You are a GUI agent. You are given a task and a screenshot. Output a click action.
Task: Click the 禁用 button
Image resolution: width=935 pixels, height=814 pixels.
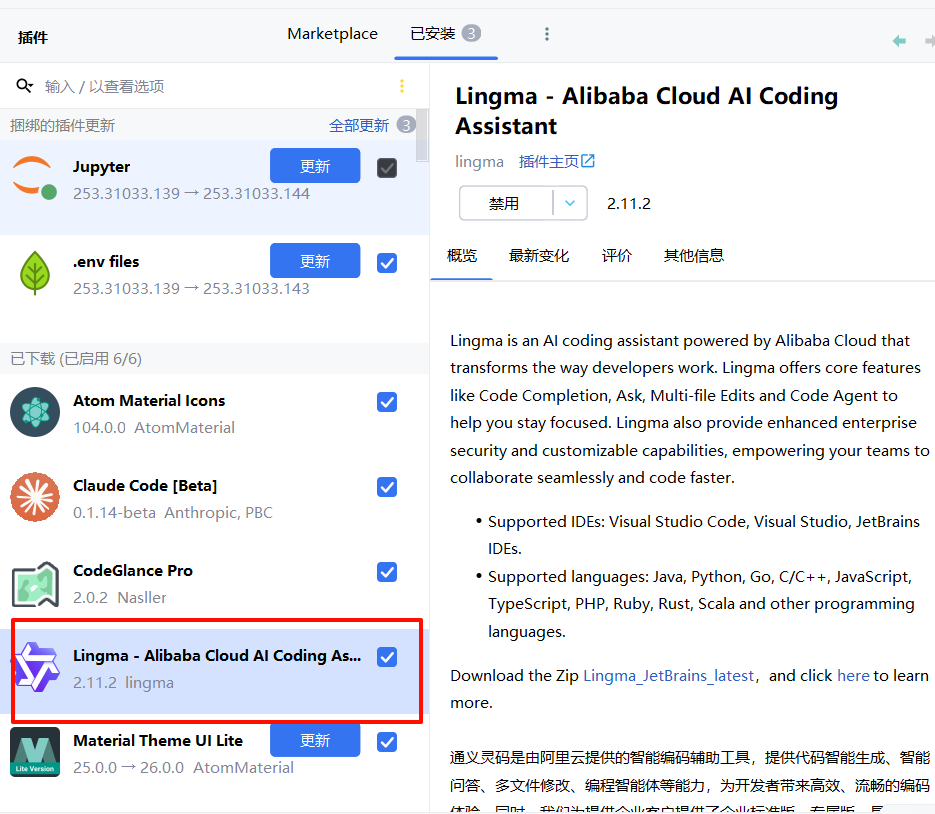point(505,203)
